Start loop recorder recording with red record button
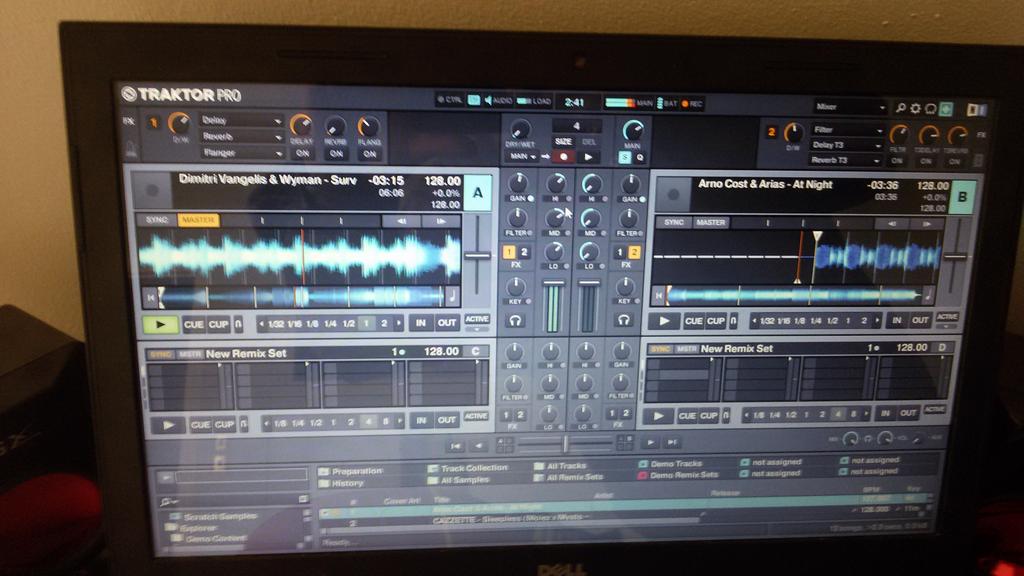The image size is (1024, 576). (563, 157)
